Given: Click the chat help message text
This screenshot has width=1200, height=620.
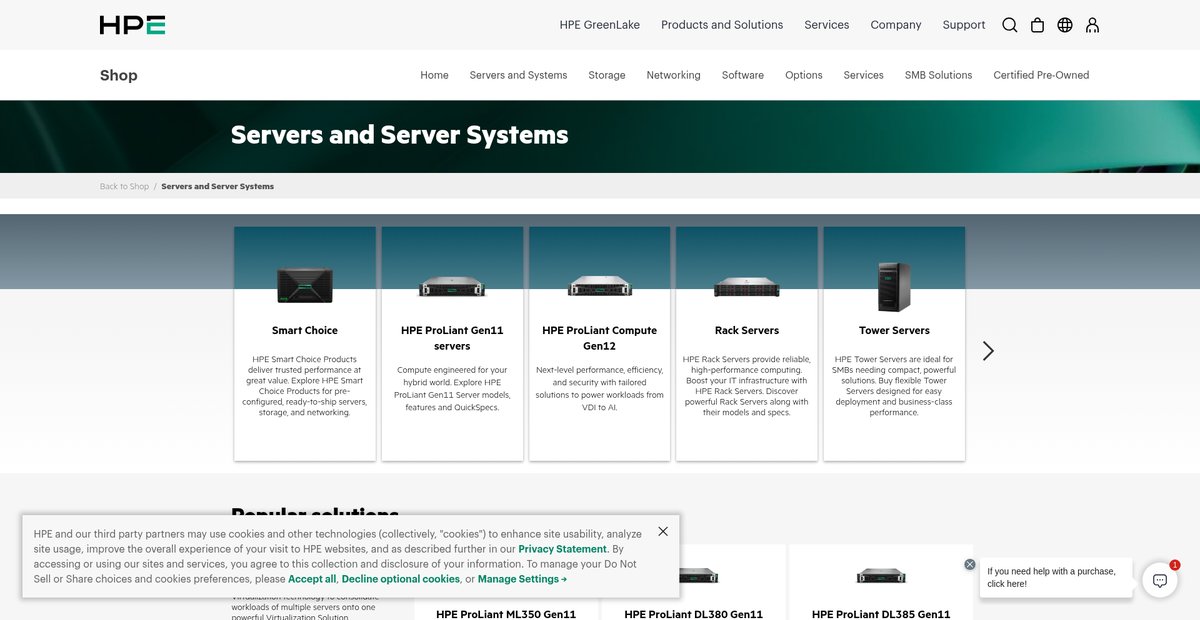Looking at the screenshot, I should [1051, 578].
